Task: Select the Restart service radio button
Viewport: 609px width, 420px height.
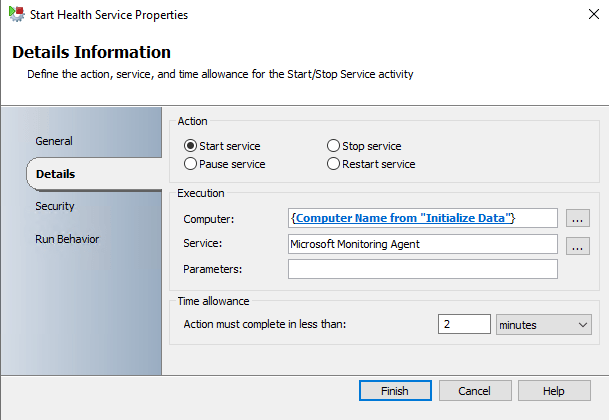Action: click(334, 164)
